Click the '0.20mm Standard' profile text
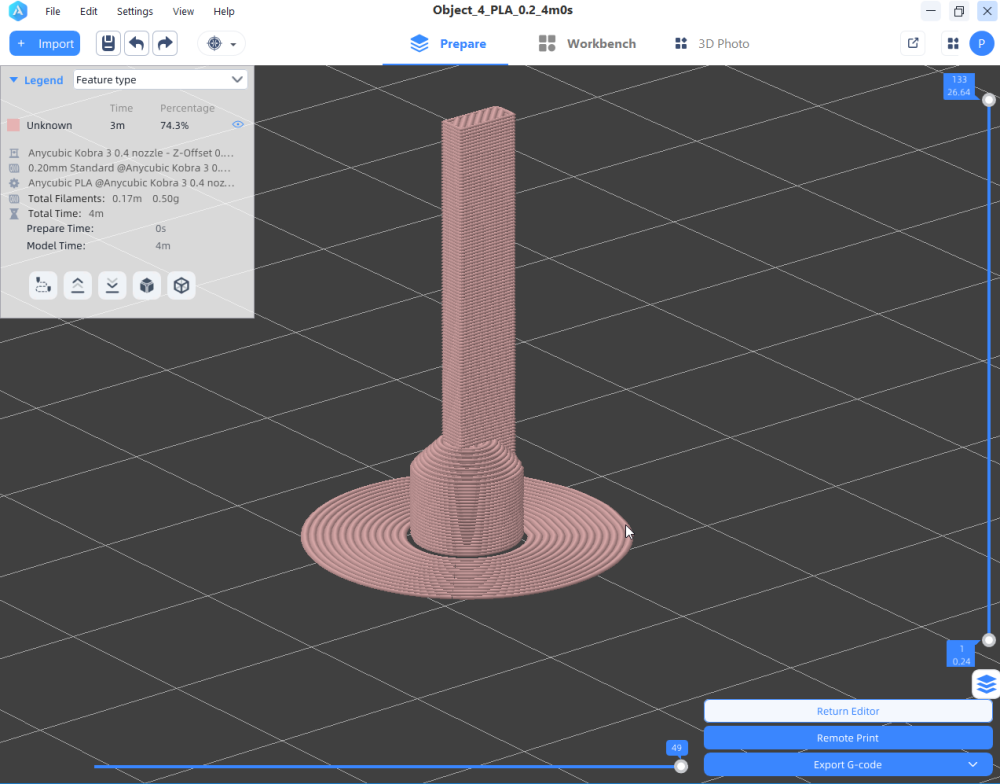The image size is (1000, 784). tap(129, 168)
